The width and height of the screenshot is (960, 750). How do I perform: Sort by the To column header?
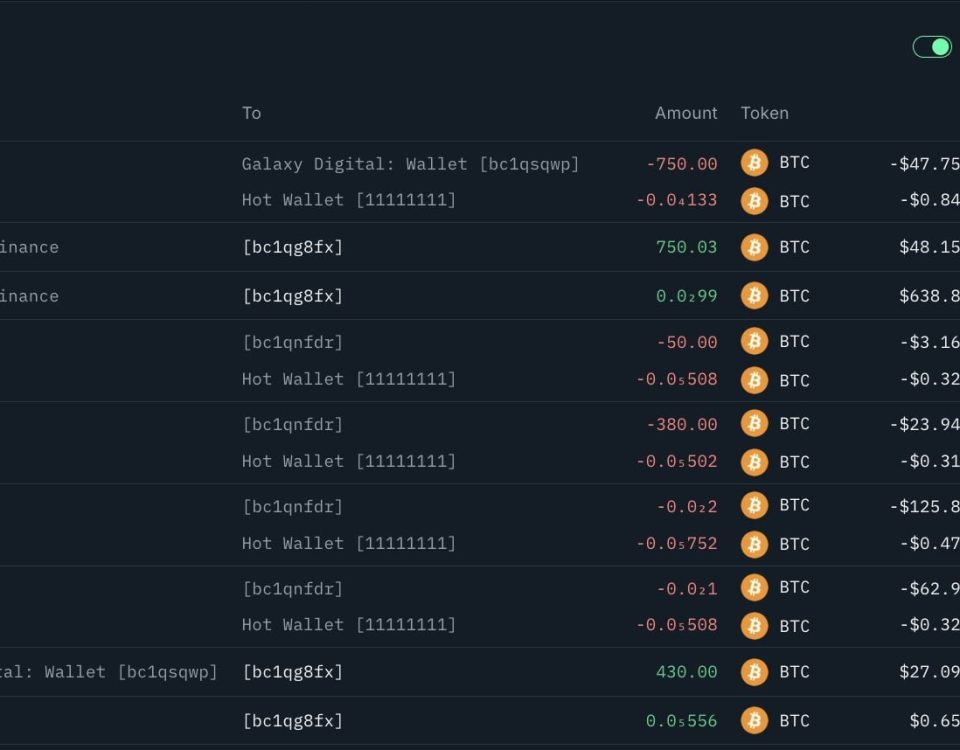pyautogui.click(x=252, y=113)
